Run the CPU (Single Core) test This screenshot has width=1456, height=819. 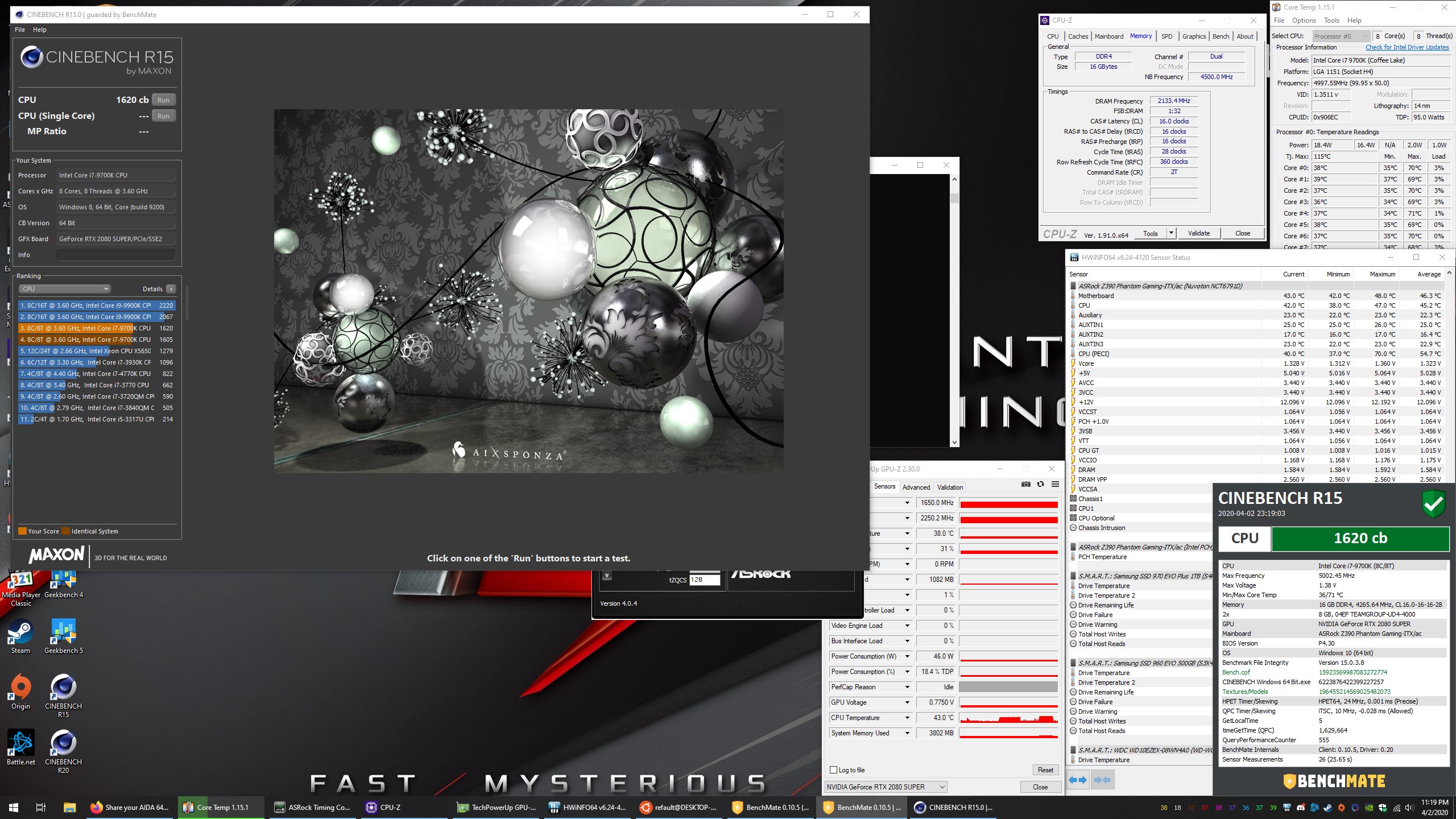tap(164, 116)
